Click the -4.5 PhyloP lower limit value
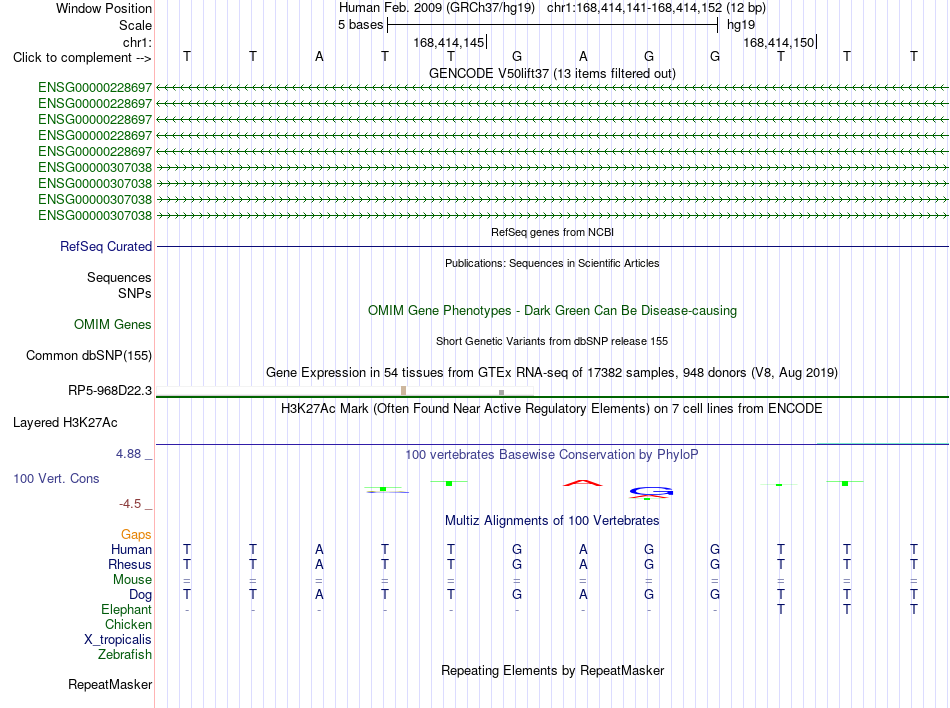 [130, 504]
